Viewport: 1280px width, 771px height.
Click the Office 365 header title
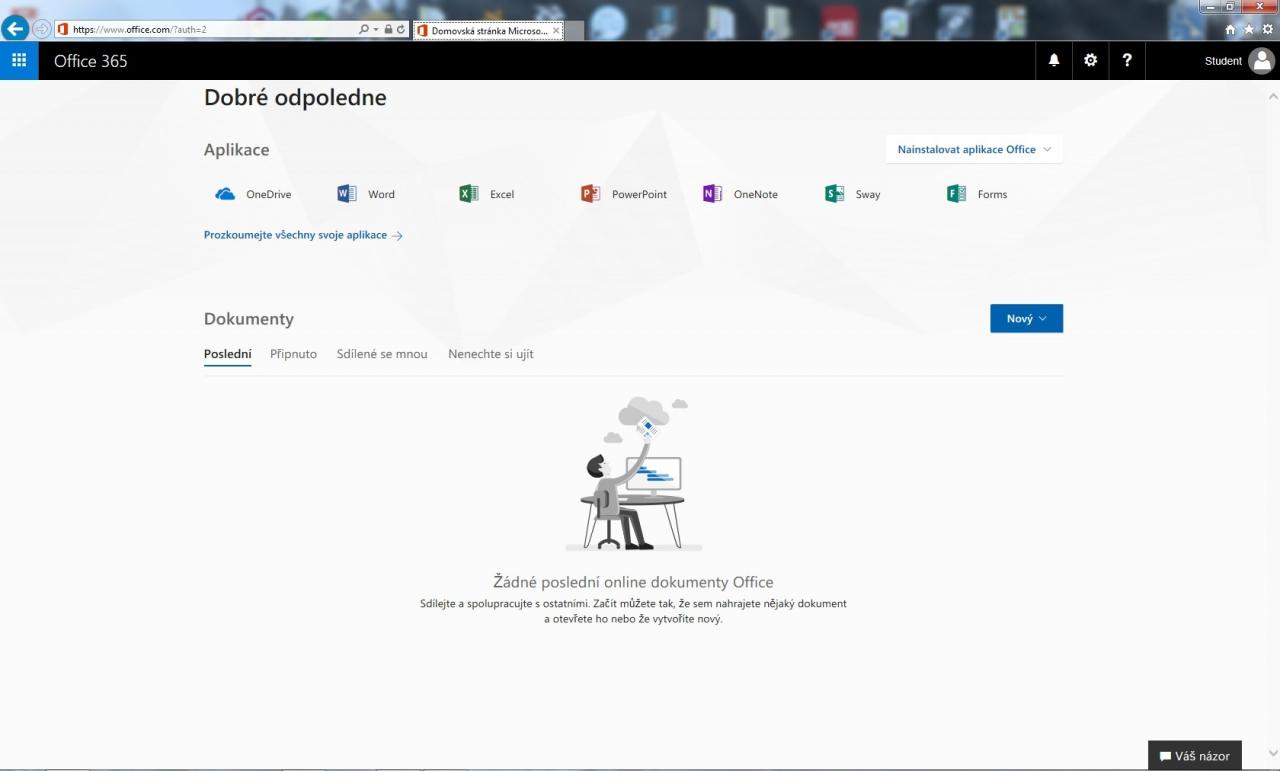click(91, 61)
